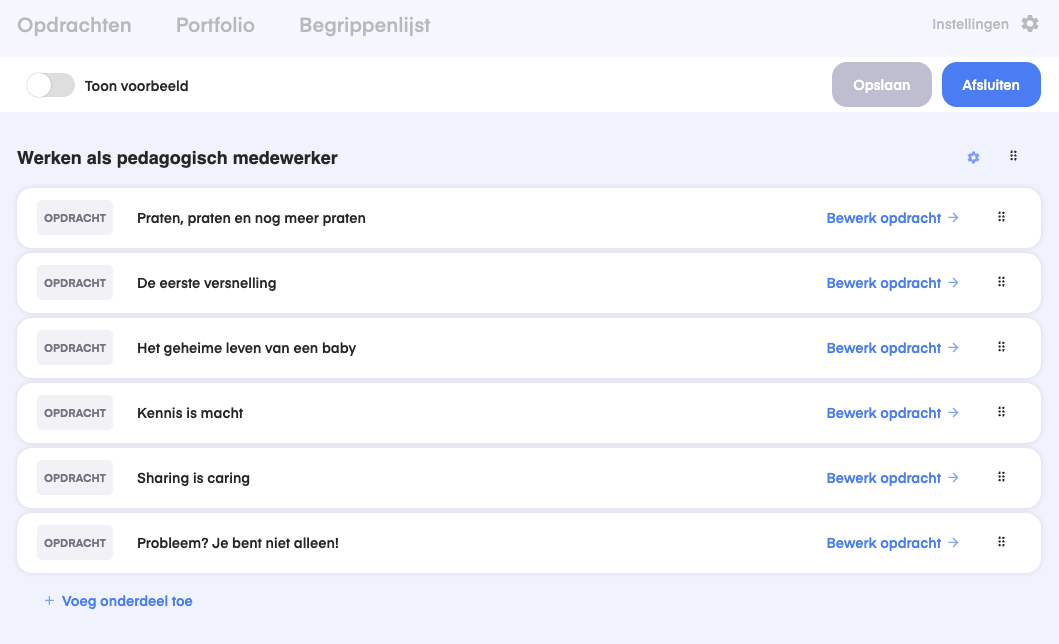Open Bewerk opdracht for De eerste versnelling

[892, 283]
